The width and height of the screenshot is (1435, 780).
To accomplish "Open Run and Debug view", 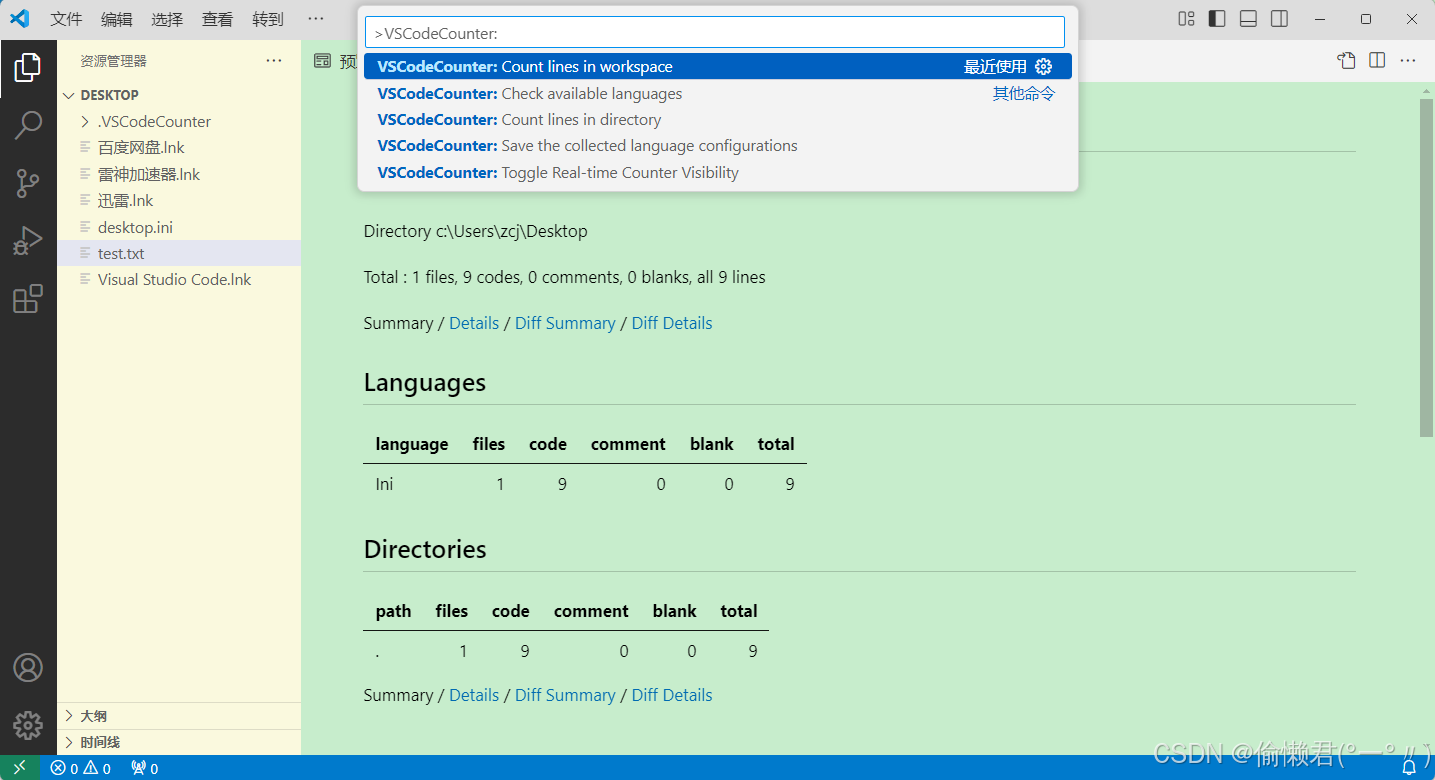I will tap(28, 241).
